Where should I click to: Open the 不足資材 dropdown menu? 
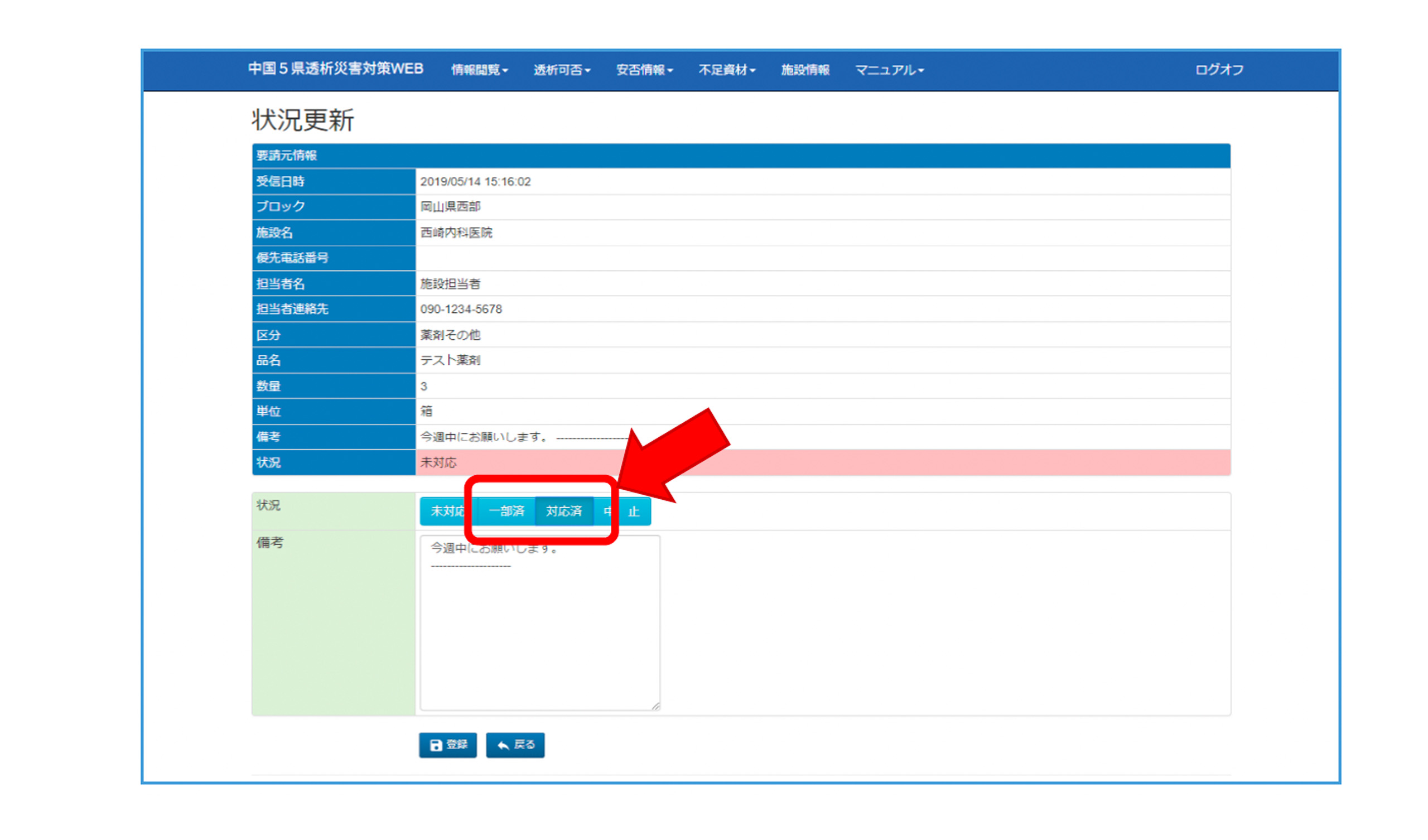coord(726,70)
